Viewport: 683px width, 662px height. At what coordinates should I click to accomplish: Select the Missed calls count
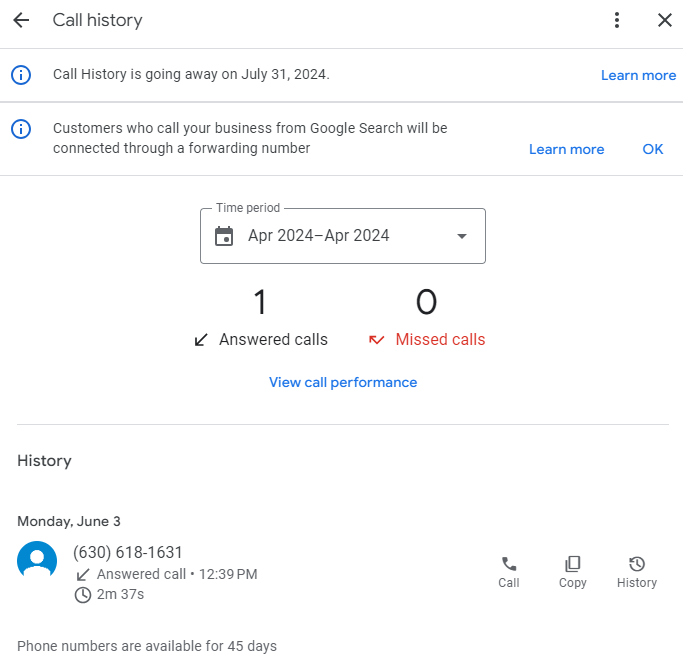[x=426, y=302]
